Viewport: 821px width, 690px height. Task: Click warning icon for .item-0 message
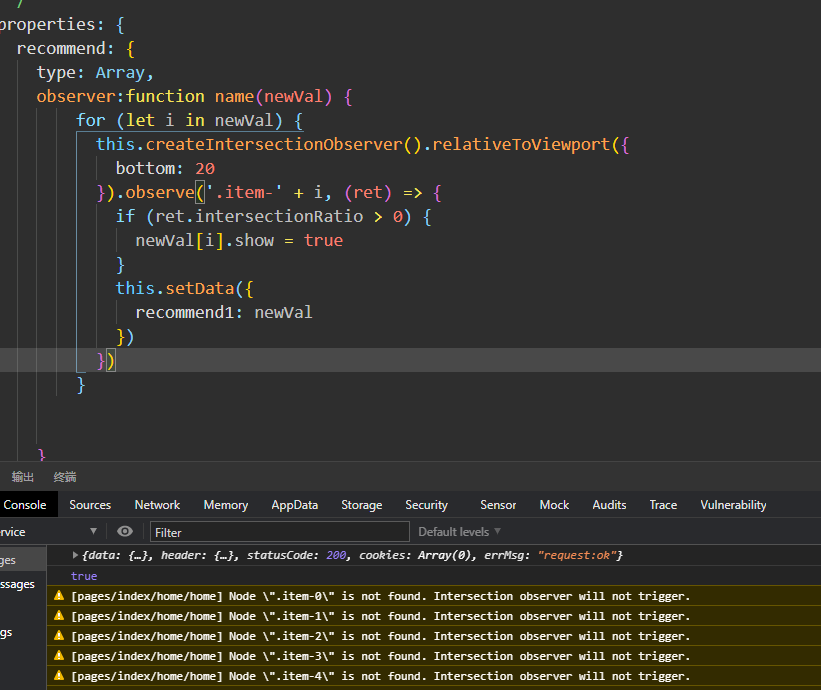click(59, 595)
